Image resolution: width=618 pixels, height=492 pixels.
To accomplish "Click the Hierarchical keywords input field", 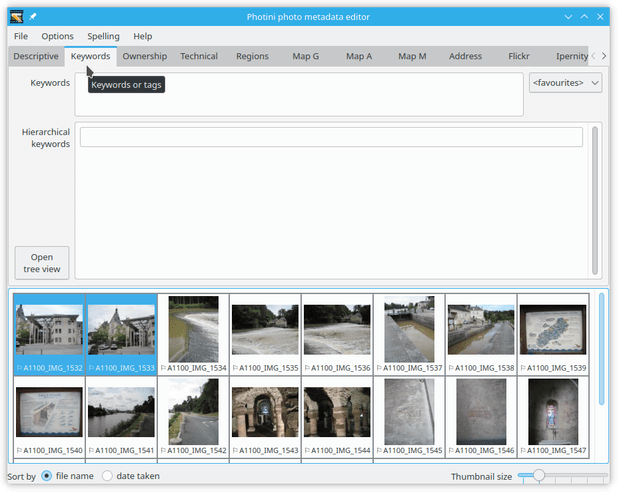I will click(x=331, y=137).
